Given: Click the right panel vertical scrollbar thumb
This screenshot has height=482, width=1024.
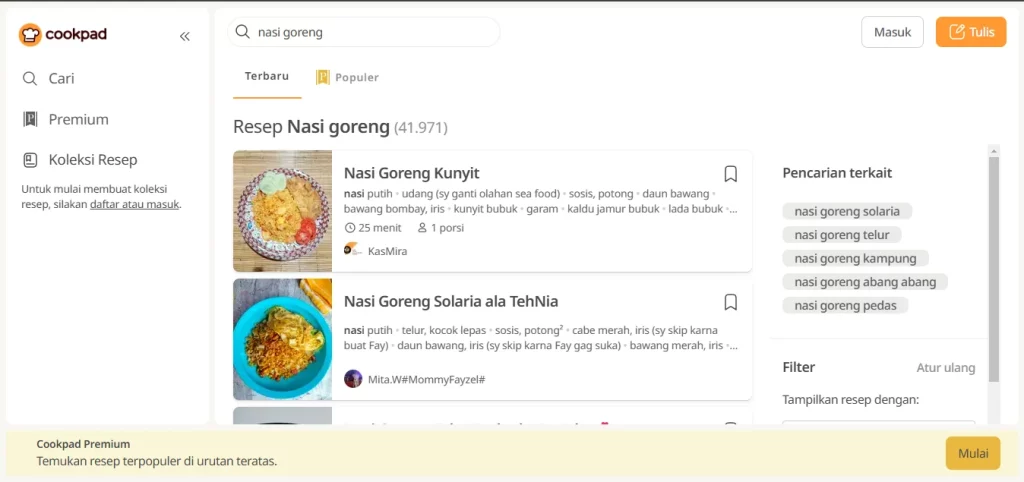Looking at the screenshot, I should click(x=994, y=269).
